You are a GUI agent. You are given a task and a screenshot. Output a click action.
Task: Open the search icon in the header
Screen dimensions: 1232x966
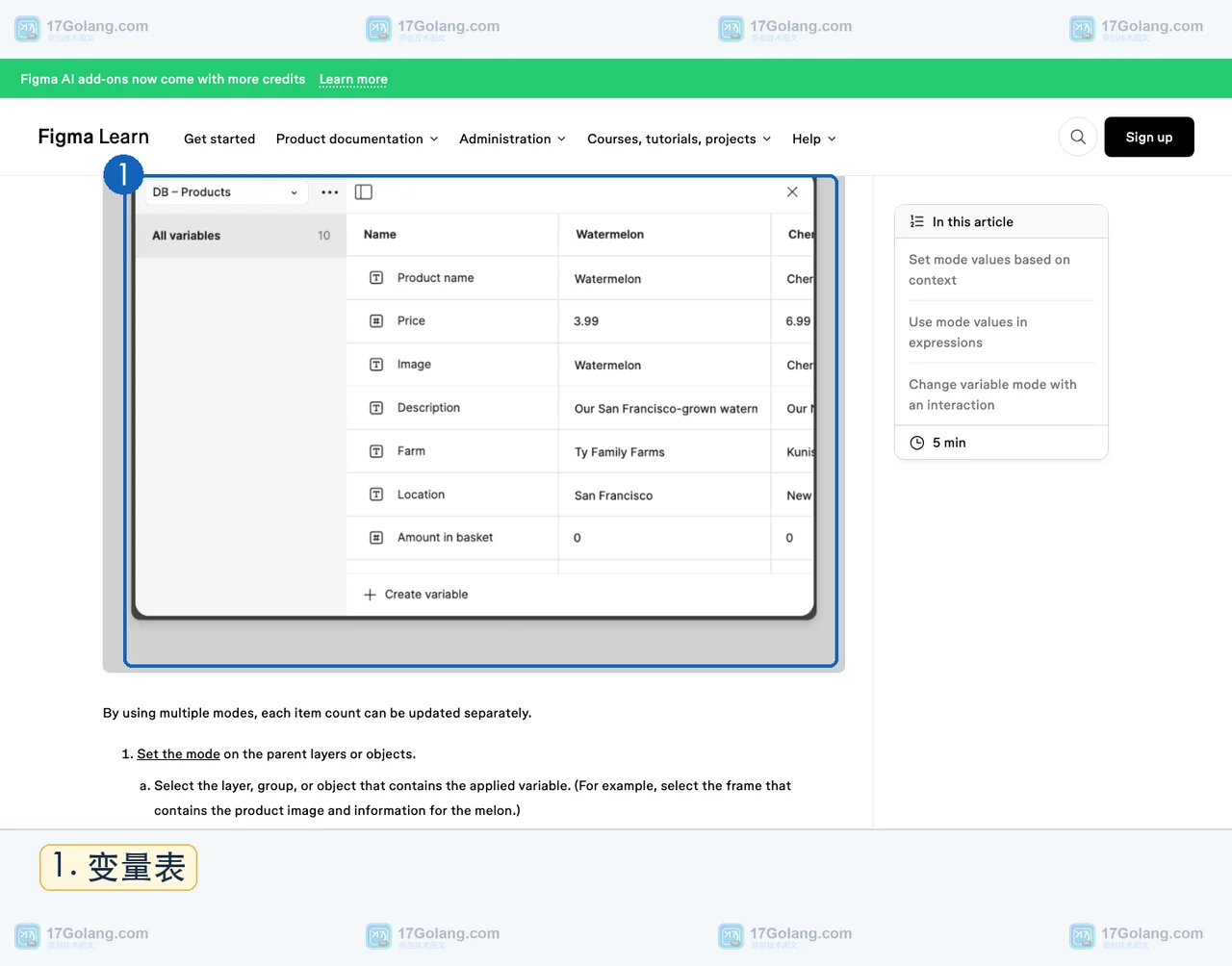(x=1078, y=138)
